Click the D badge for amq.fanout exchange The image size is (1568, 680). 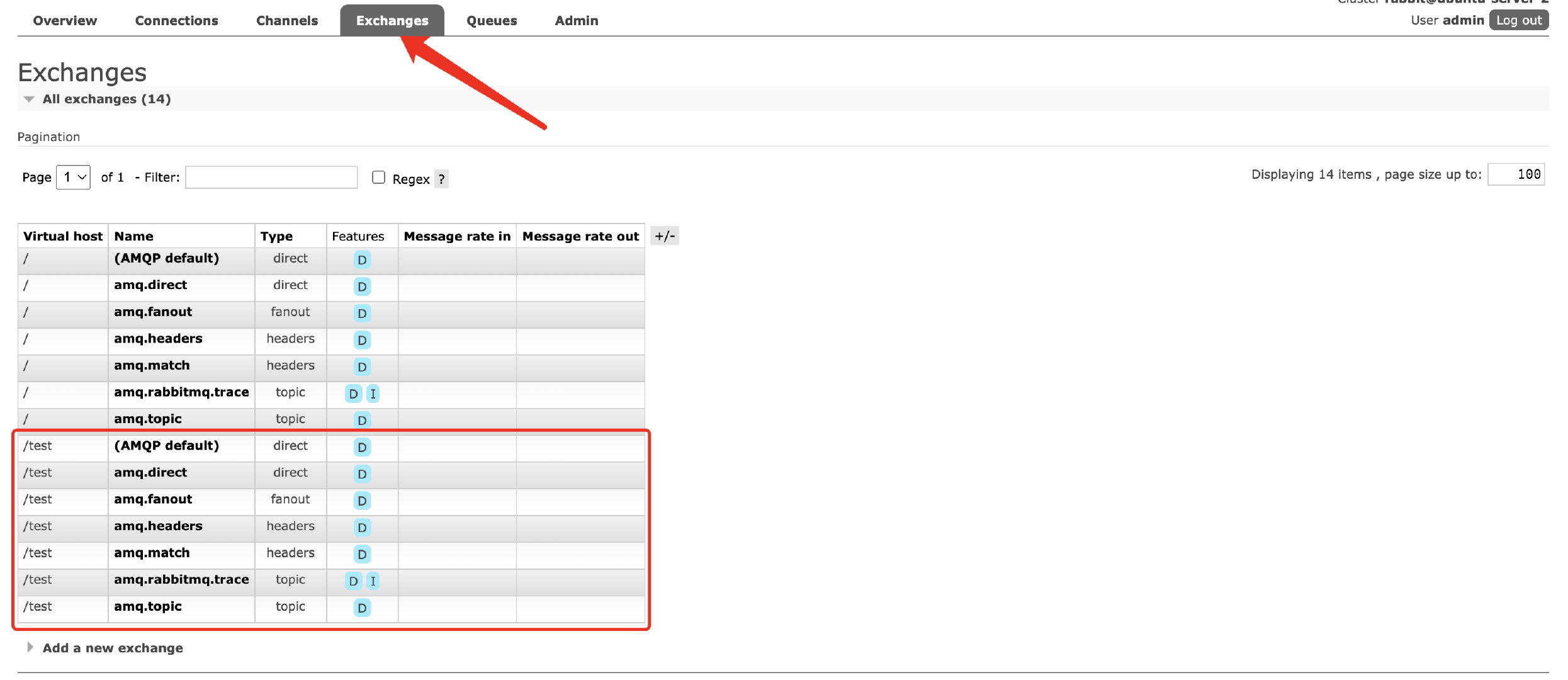[x=362, y=313]
